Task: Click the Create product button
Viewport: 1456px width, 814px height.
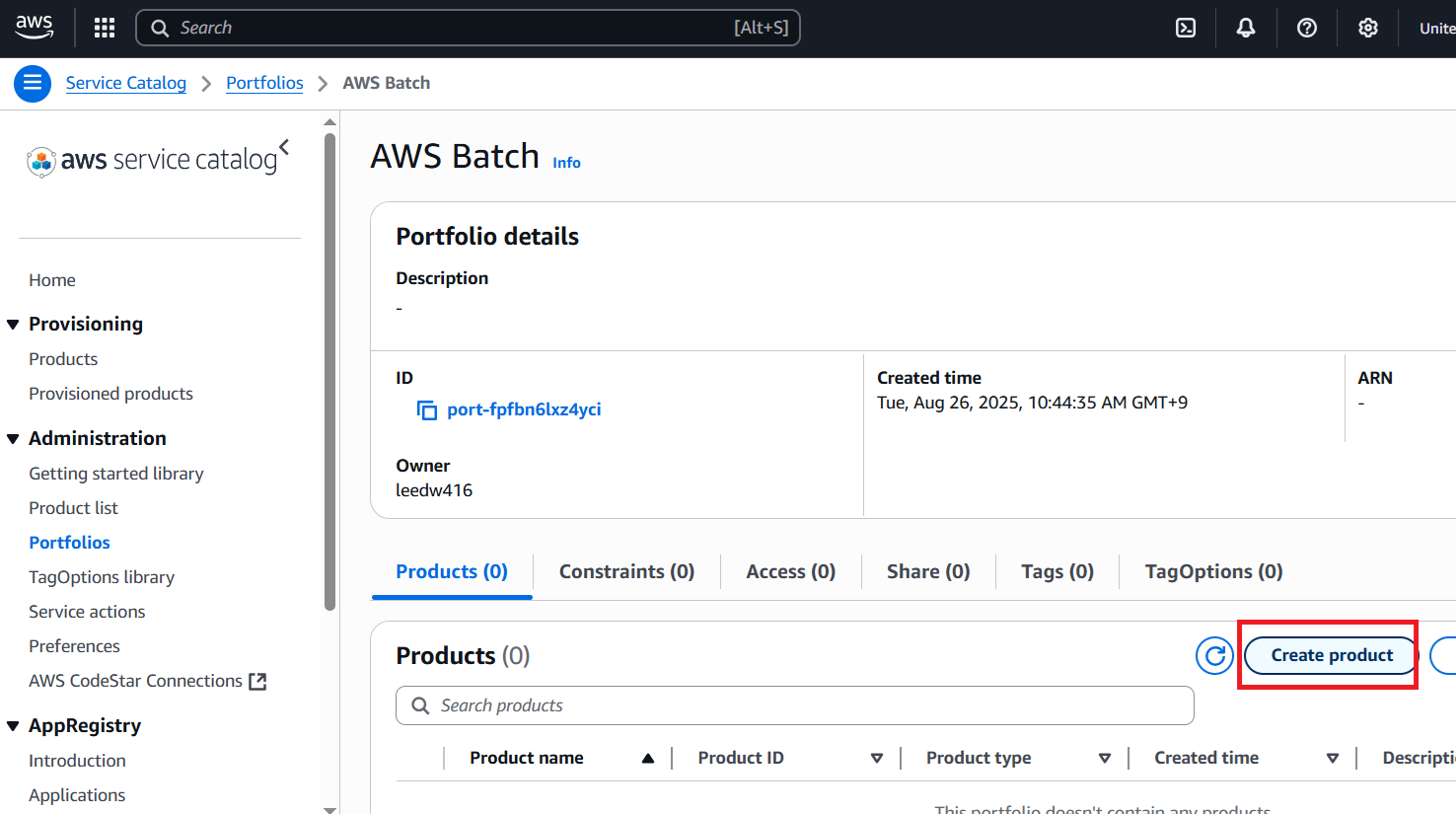Action: click(1331, 655)
